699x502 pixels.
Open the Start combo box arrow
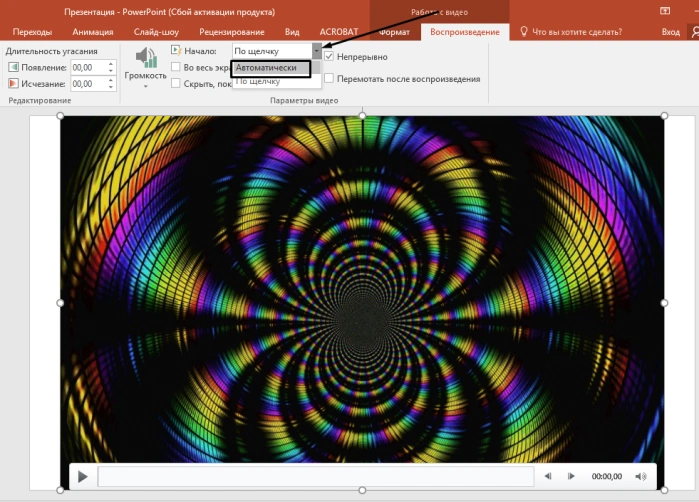point(317,51)
